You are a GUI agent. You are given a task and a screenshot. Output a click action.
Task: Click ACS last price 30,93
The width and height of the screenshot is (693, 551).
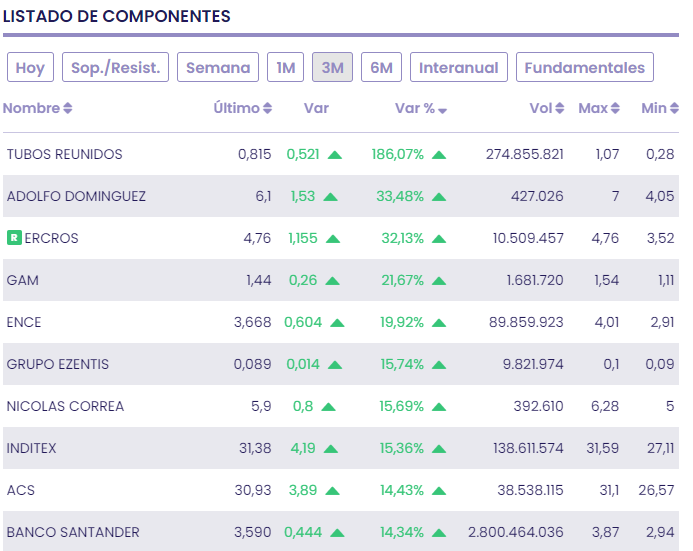pos(253,490)
